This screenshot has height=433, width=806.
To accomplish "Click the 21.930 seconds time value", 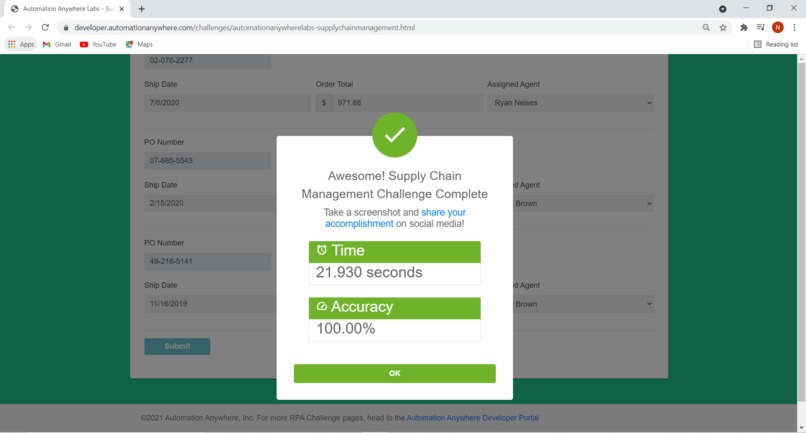I will [x=369, y=273].
